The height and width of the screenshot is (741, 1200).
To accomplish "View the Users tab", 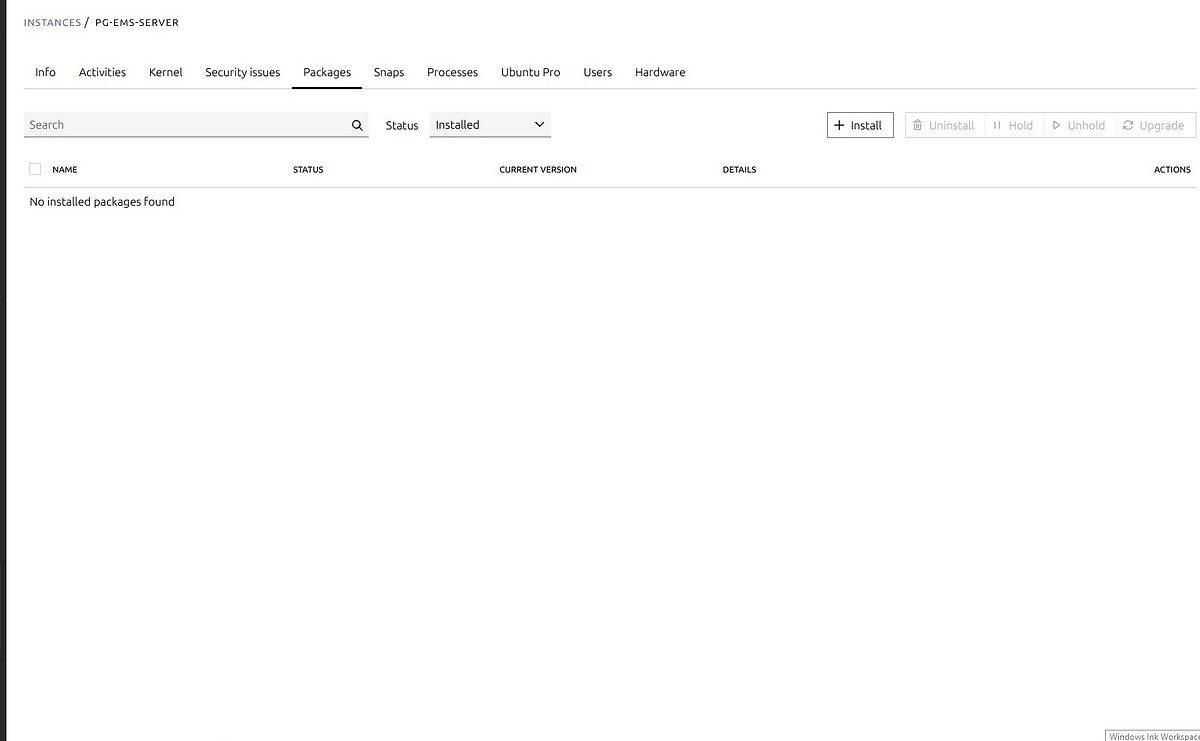I will click(597, 72).
